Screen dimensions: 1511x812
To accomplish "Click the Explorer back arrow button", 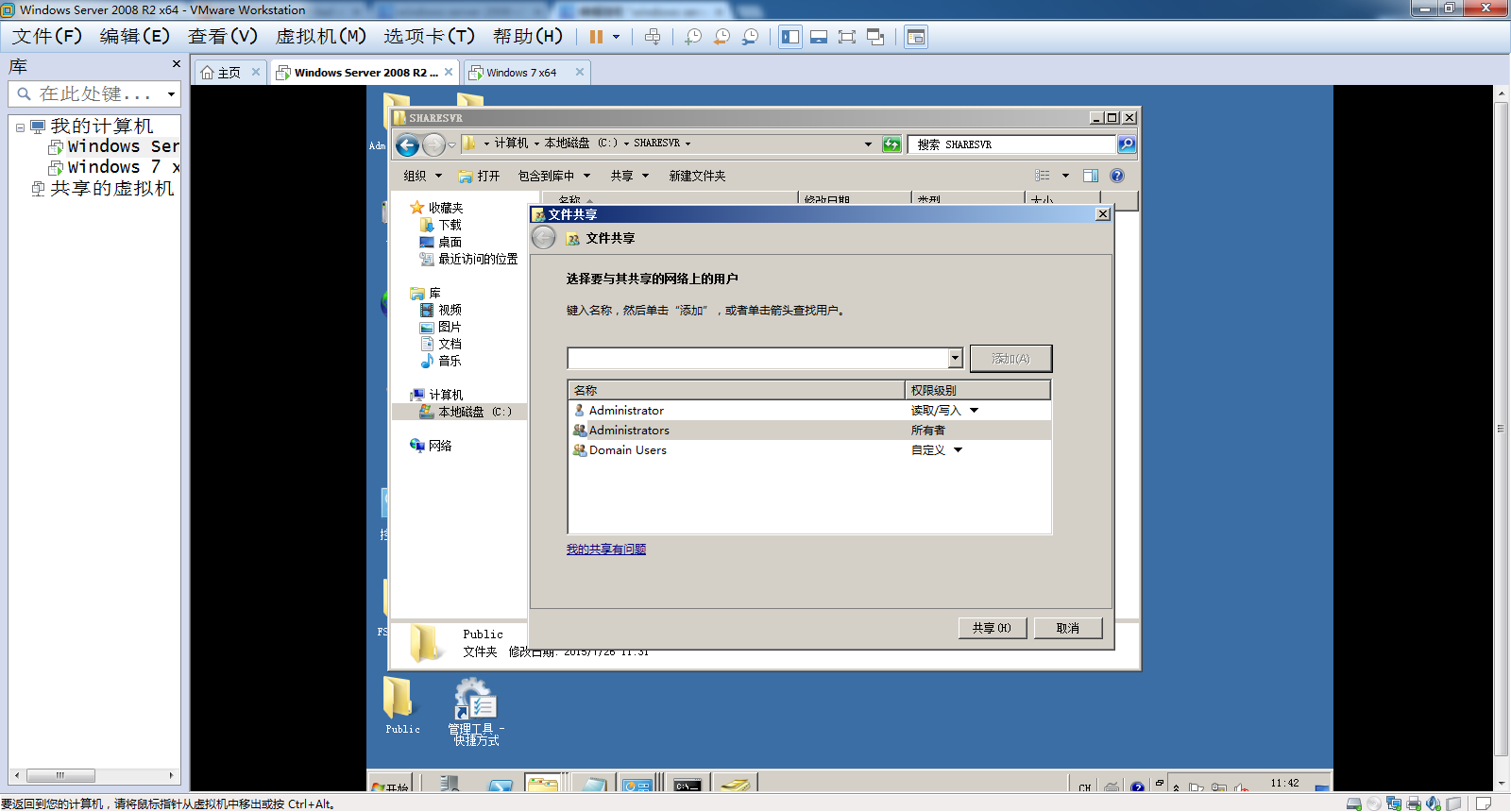I will click(407, 144).
